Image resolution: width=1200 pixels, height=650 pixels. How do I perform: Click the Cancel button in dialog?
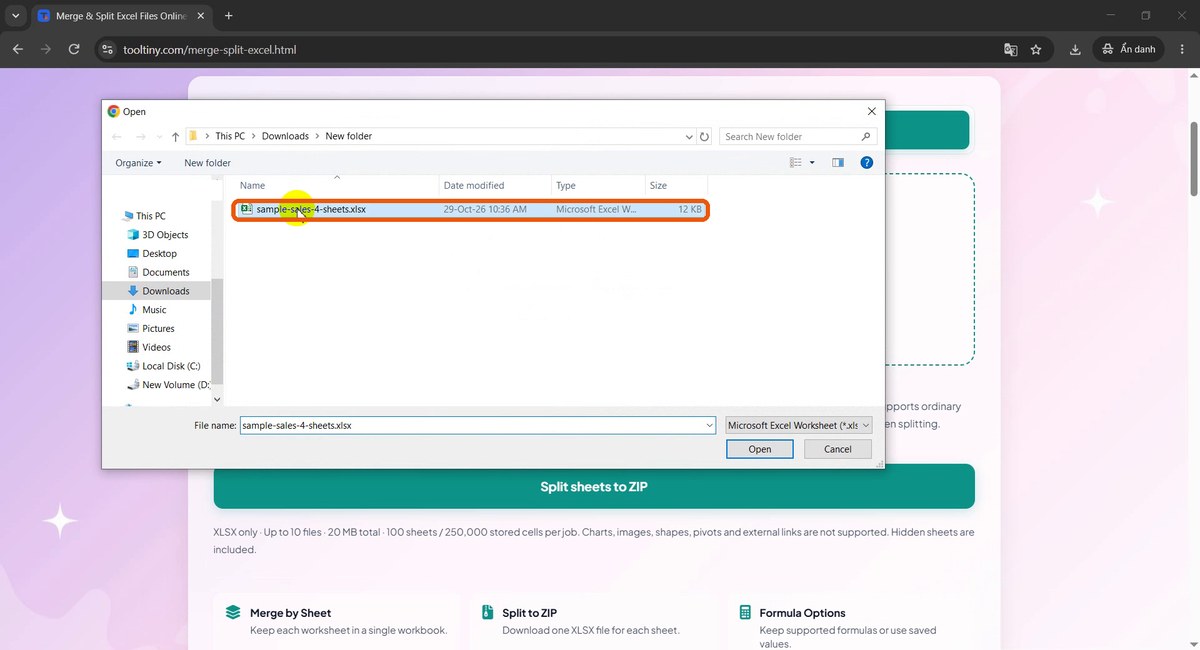838,449
